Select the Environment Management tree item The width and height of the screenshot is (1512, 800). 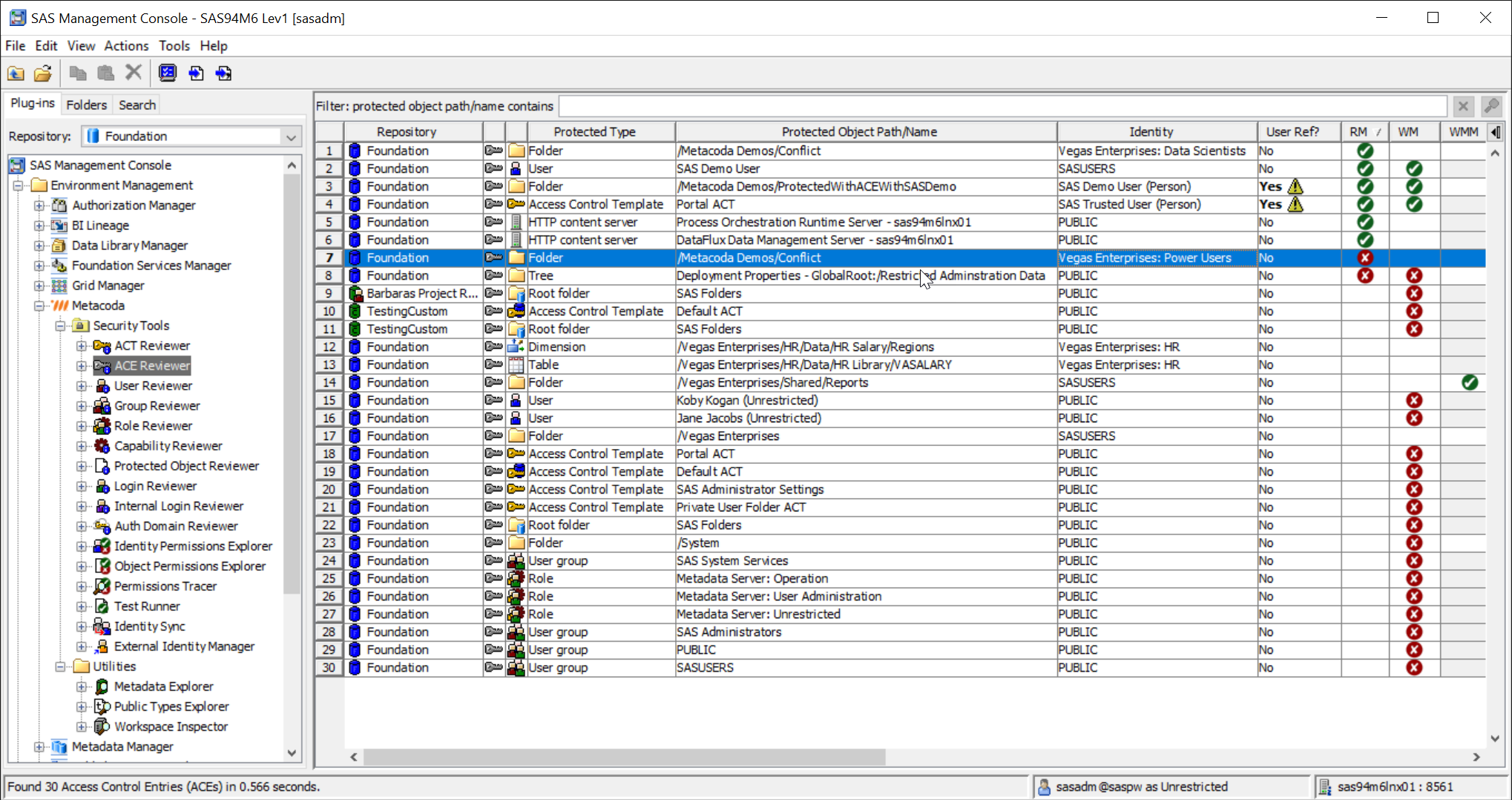point(122,186)
